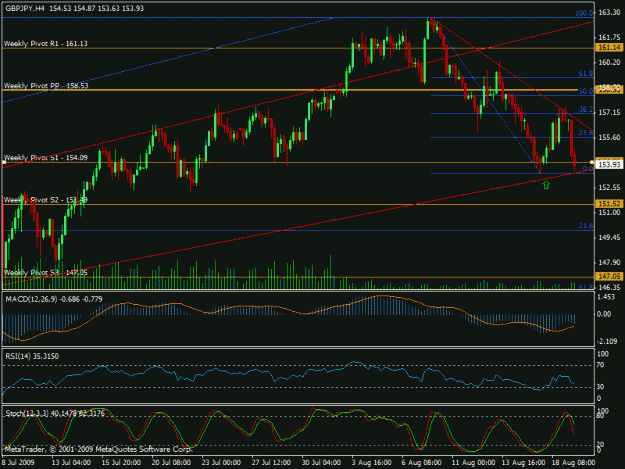Click the MACD scale value 1.453
Image resolution: width=625 pixels, height=469 pixels.
tap(606, 297)
